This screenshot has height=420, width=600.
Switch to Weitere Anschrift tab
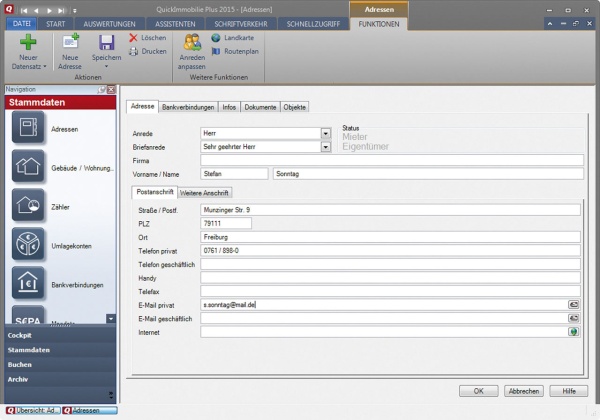point(204,193)
